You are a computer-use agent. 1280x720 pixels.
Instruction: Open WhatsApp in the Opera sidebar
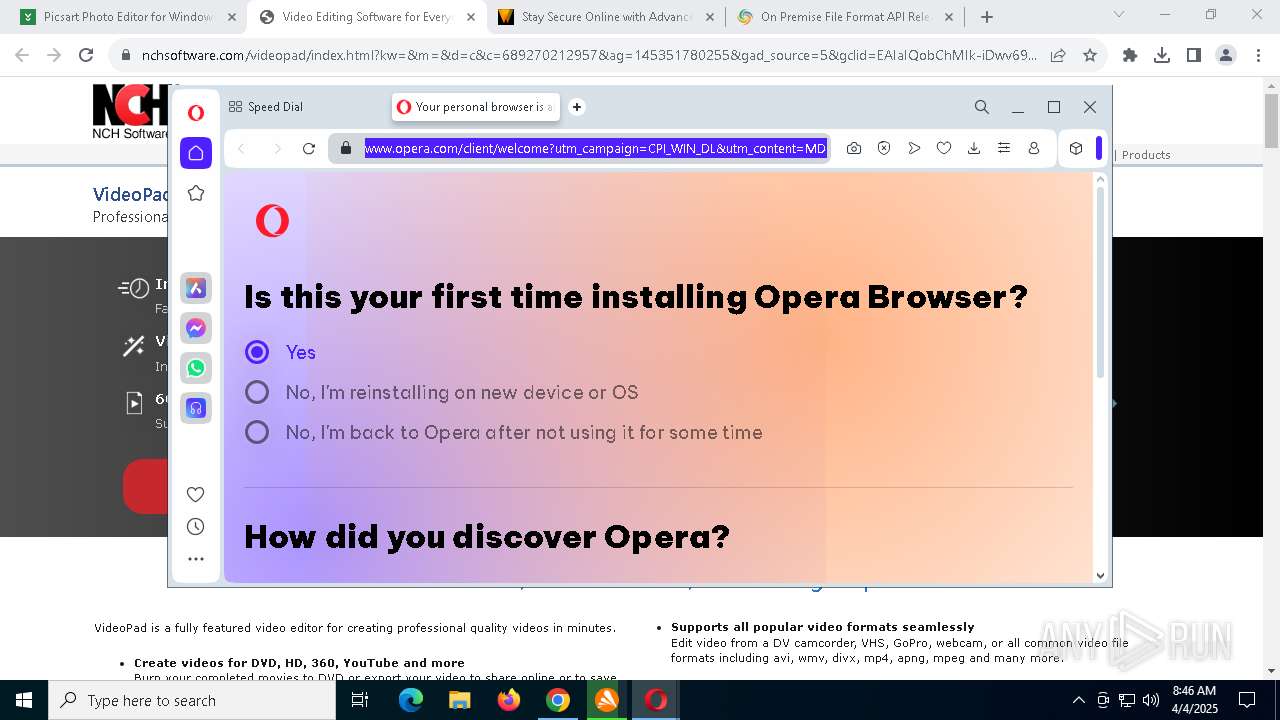tap(196, 368)
